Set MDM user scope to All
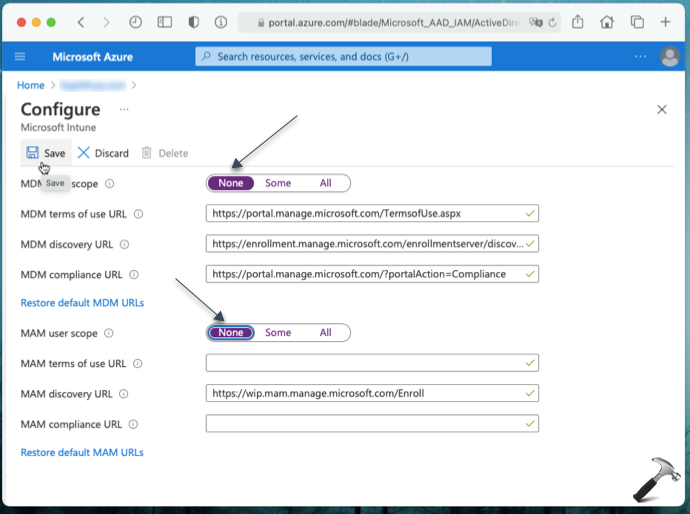The height and width of the screenshot is (514, 690). pos(326,183)
